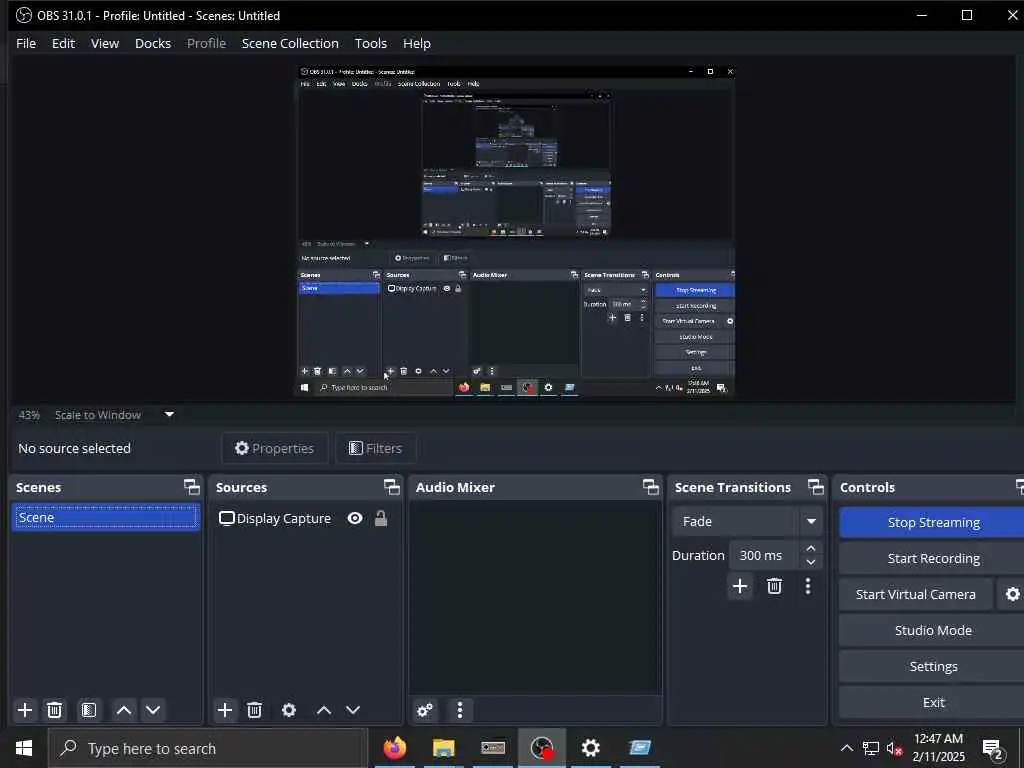This screenshot has width=1024, height=768.
Task: Add a new source with plus icon
Action: click(225, 710)
